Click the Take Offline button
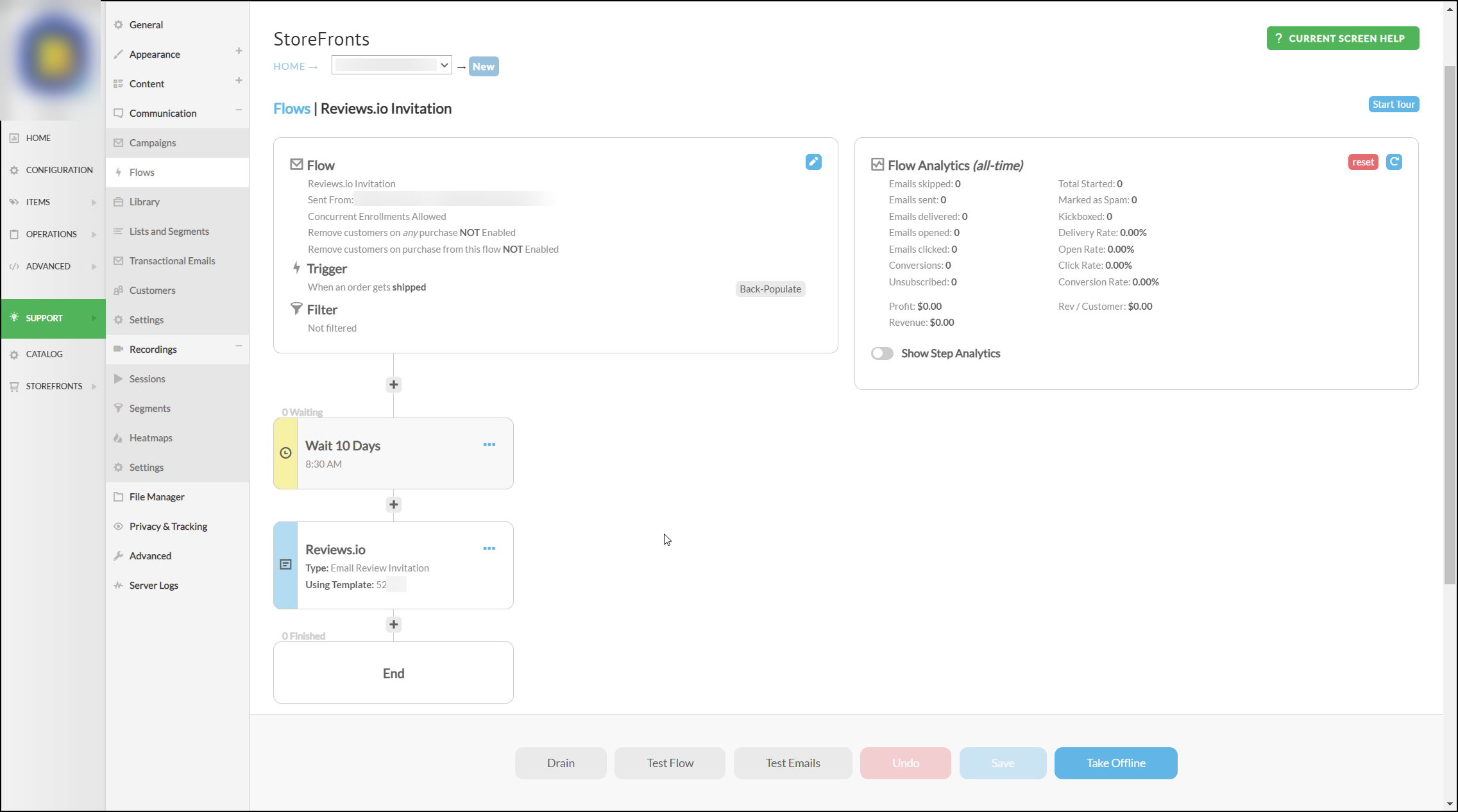The width and height of the screenshot is (1458, 812). click(1115, 763)
